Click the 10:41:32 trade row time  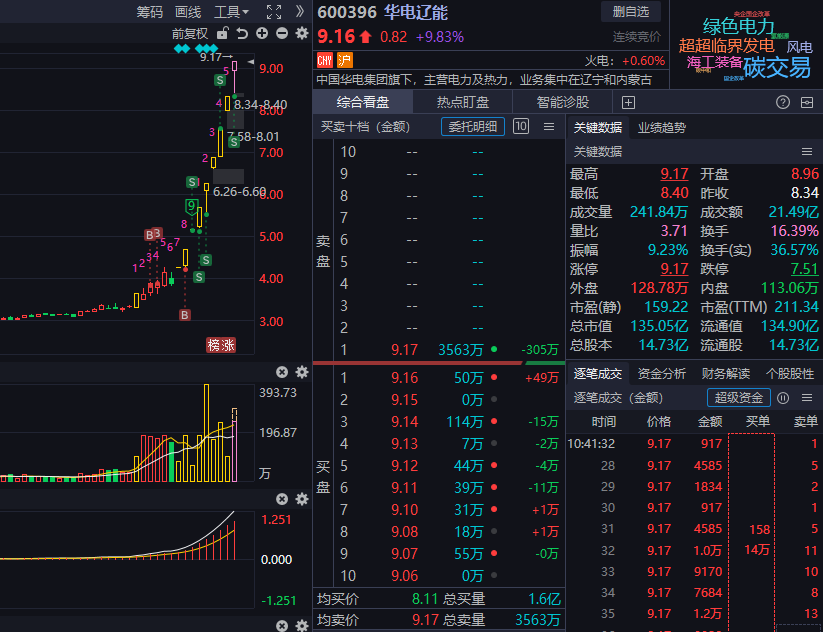[x=591, y=444]
